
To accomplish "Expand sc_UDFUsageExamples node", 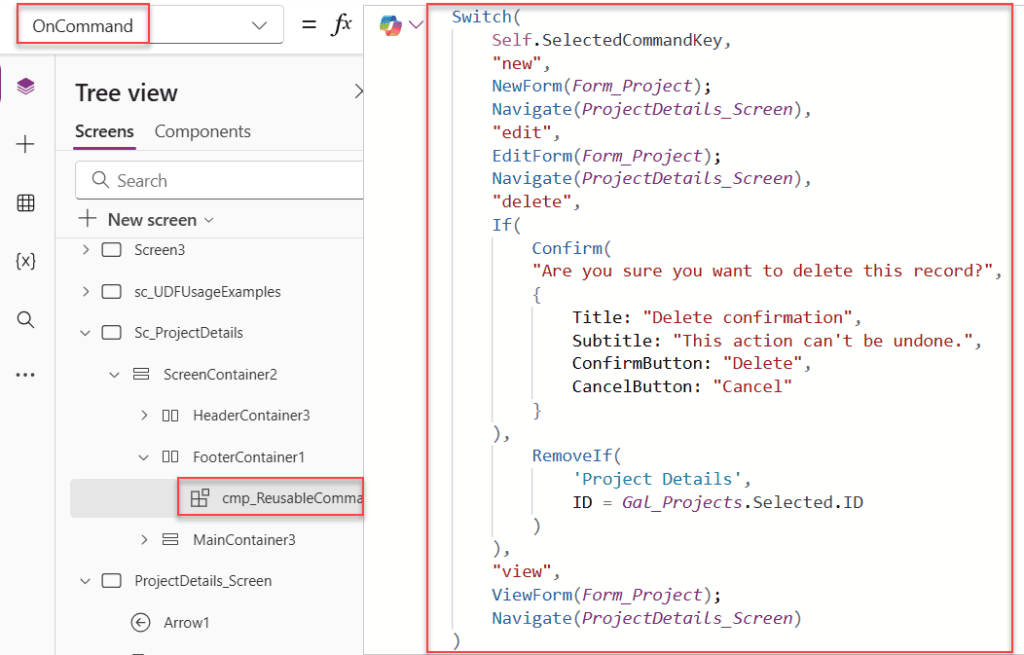I will tap(86, 291).
